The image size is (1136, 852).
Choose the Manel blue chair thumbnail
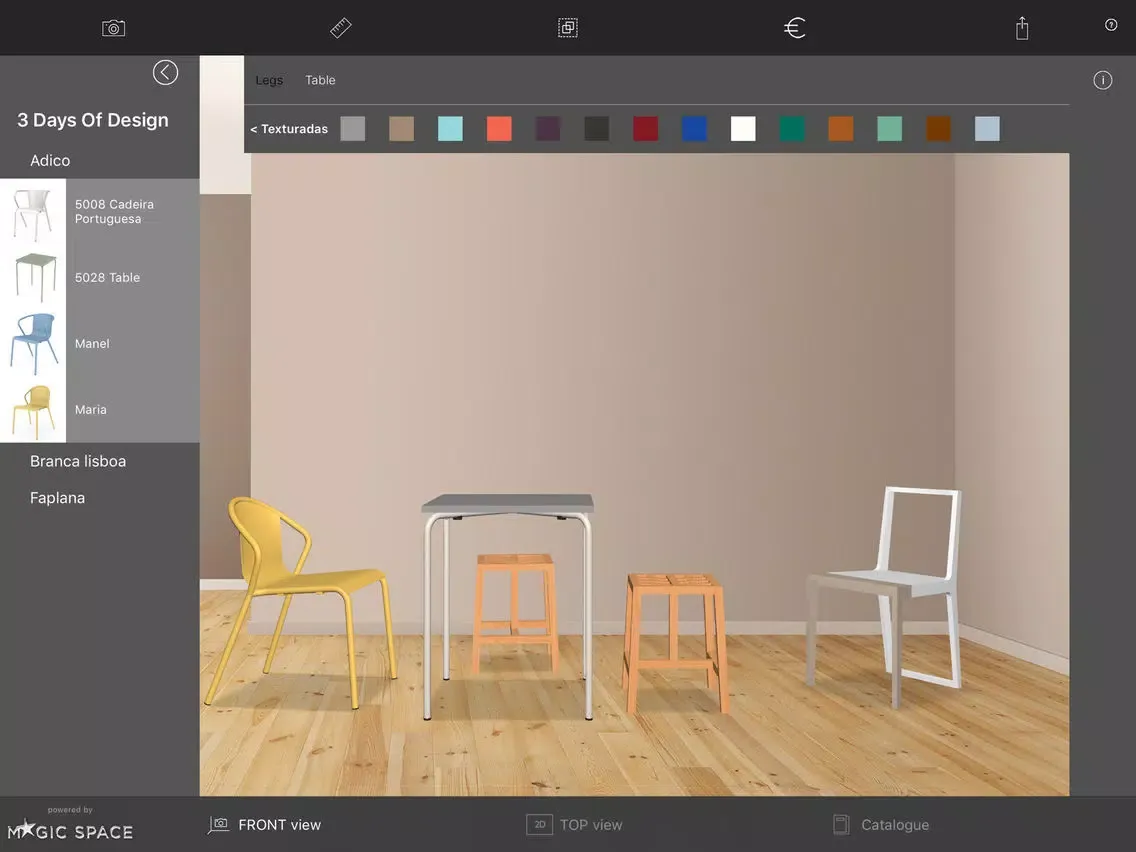[x=33, y=343]
